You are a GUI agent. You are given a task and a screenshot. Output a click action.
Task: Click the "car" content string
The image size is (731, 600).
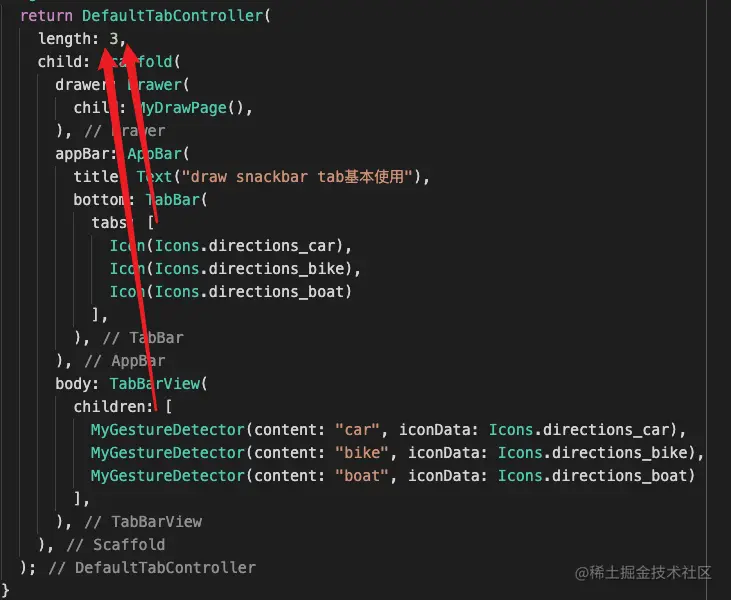coord(358,430)
